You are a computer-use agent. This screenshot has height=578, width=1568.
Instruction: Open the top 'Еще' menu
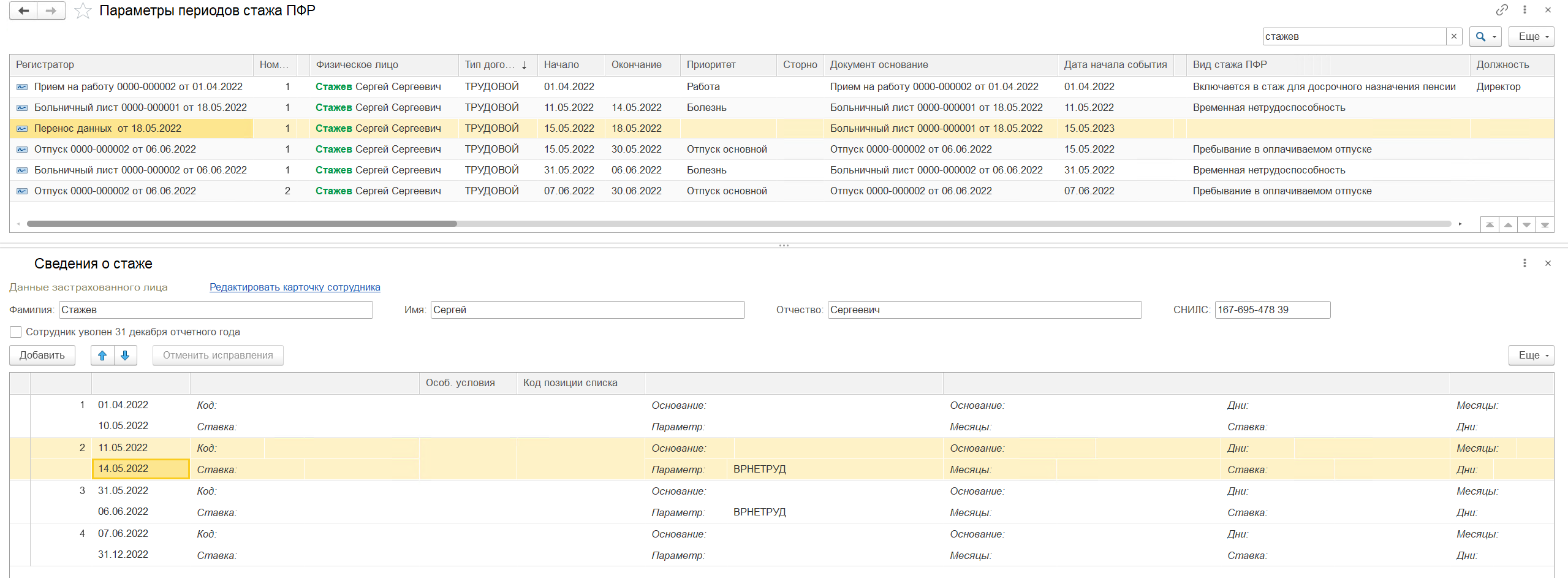(x=1531, y=36)
